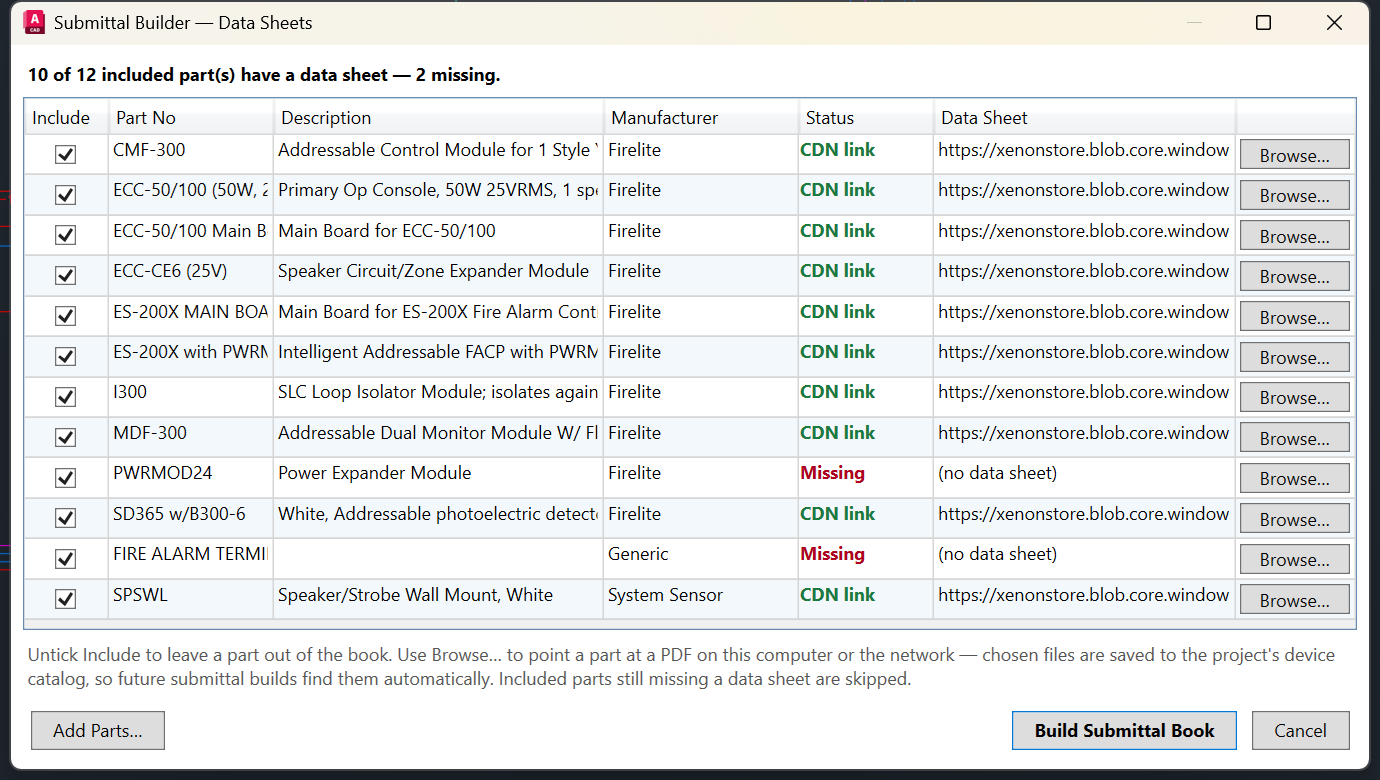Toggle Include checkbox for I300 isolator
The height and width of the screenshot is (780, 1380).
point(65,397)
